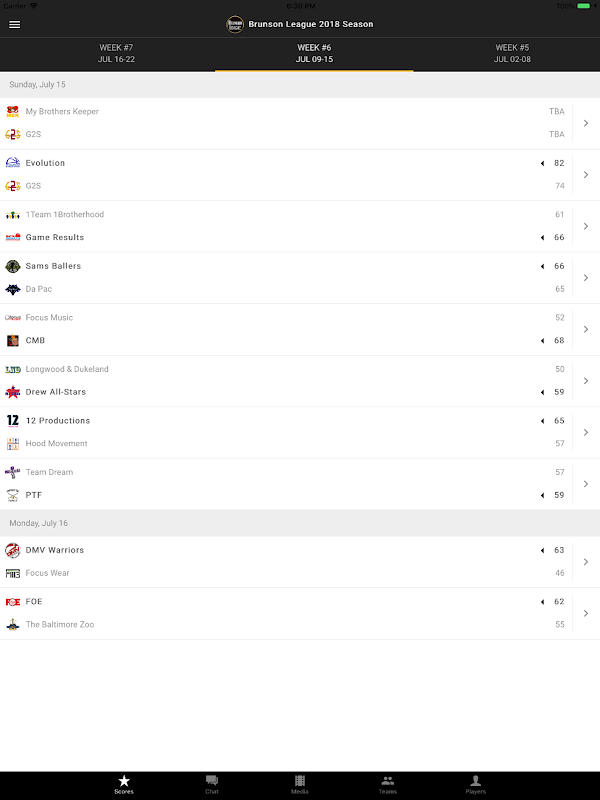Tap the Evolution team logo
The image size is (600, 800).
(13, 163)
